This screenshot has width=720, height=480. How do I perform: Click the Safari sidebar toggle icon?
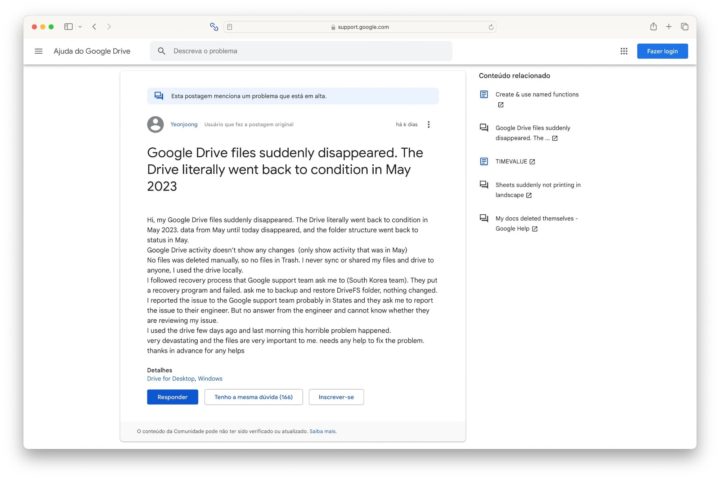coord(68,27)
